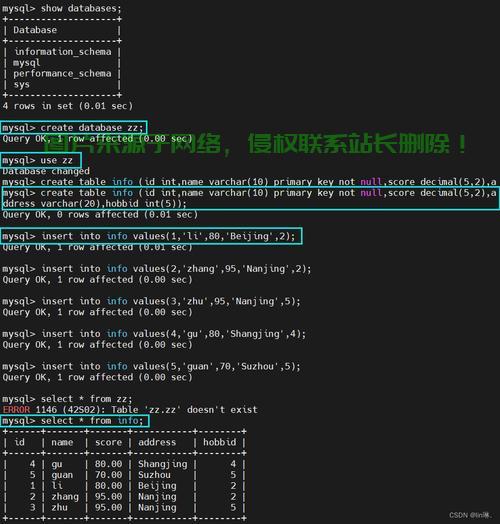Click the "hobbid" column header
Viewport: 500px width, 524px height.
220,442
